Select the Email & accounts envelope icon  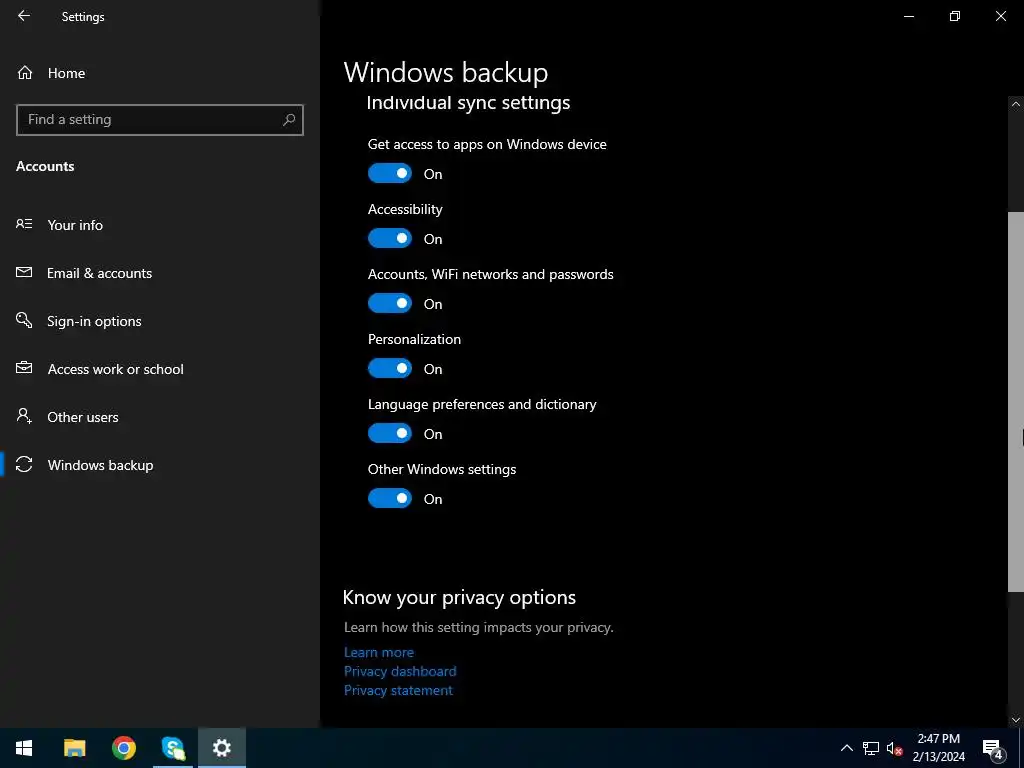pyautogui.click(x=24, y=272)
